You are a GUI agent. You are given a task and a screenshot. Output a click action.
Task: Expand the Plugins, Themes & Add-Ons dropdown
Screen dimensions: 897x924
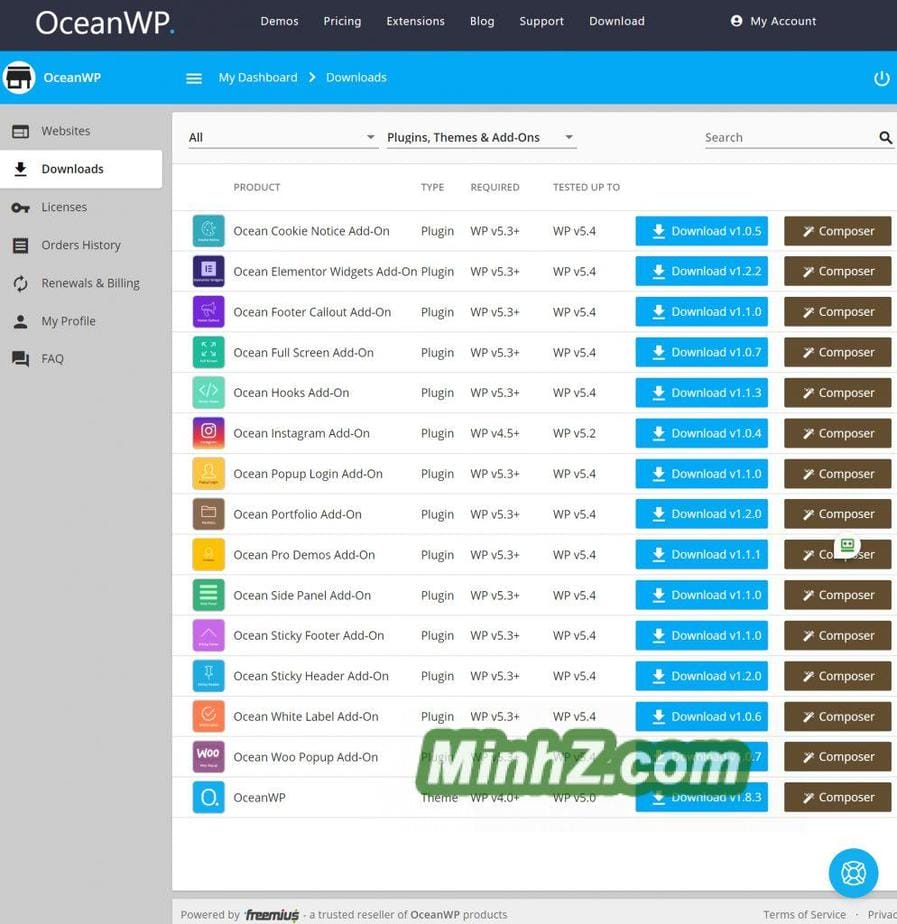tap(480, 137)
